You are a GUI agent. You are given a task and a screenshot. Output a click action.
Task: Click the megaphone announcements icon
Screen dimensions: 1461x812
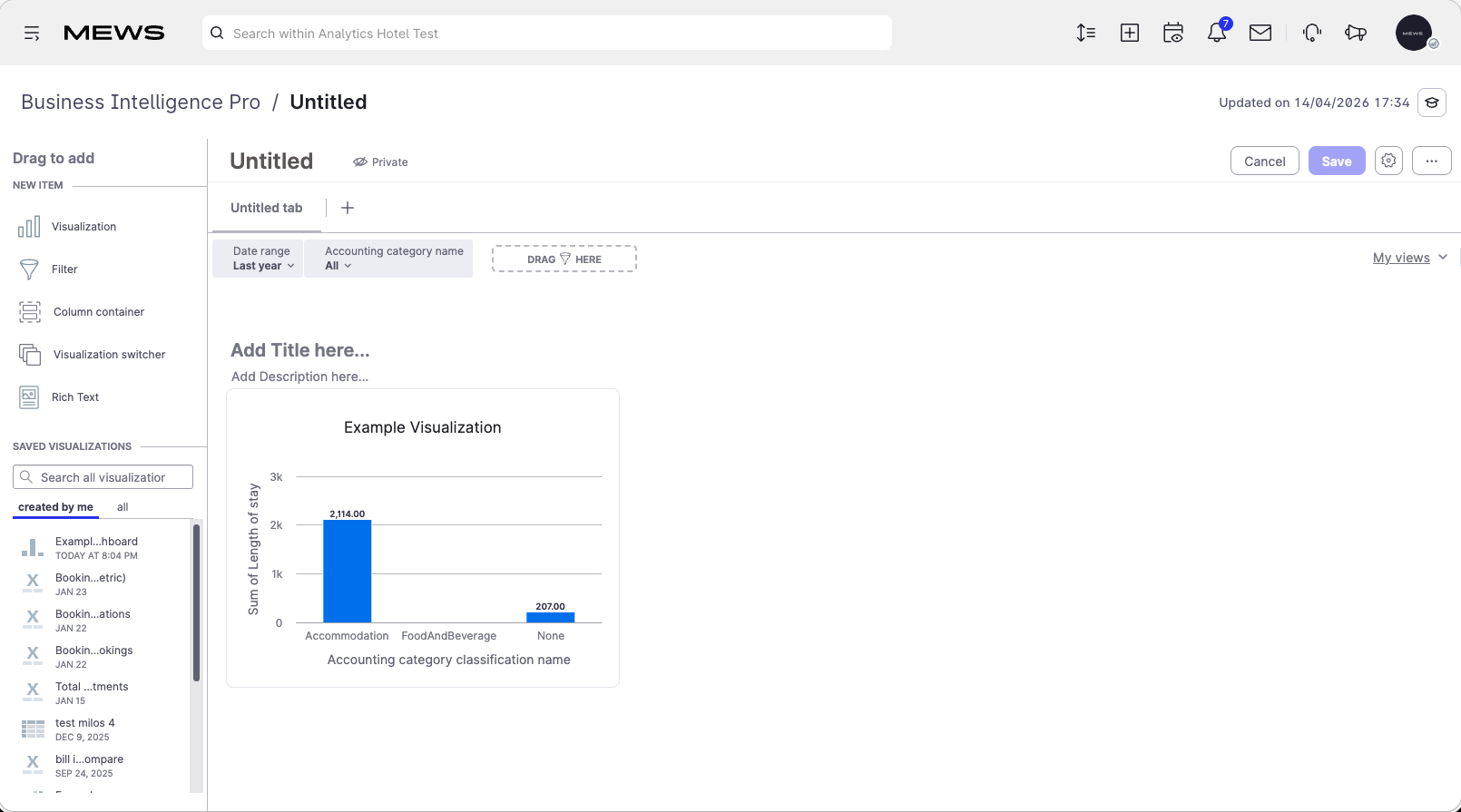coord(1356,34)
